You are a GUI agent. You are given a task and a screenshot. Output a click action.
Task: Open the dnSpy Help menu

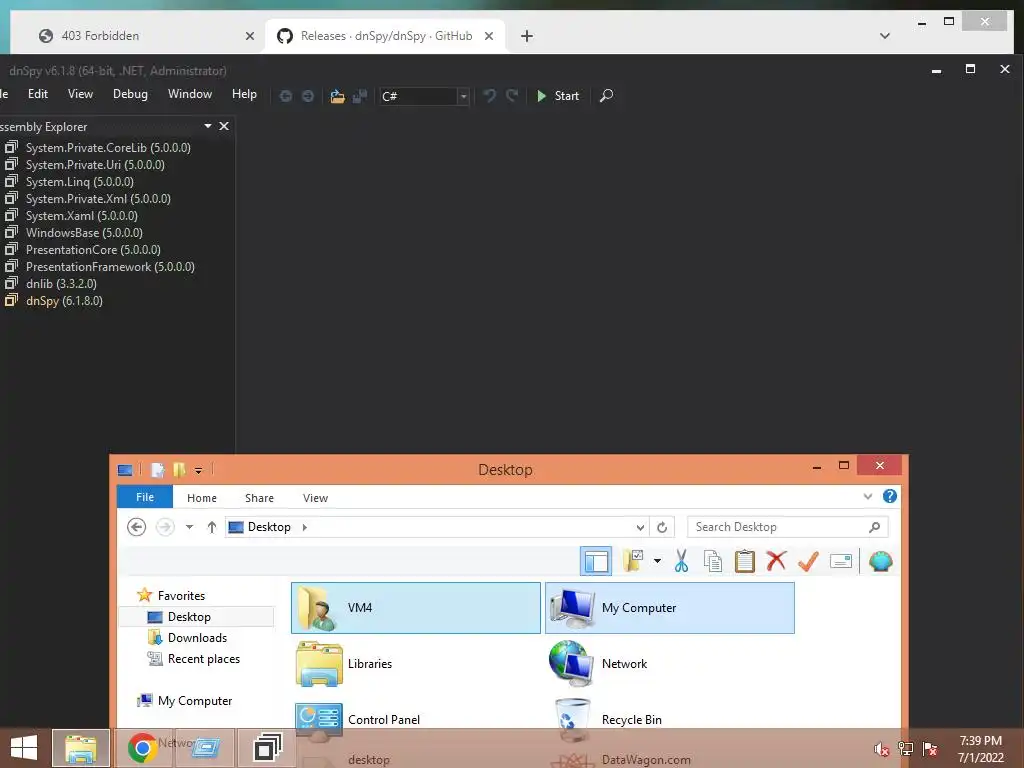click(x=244, y=94)
